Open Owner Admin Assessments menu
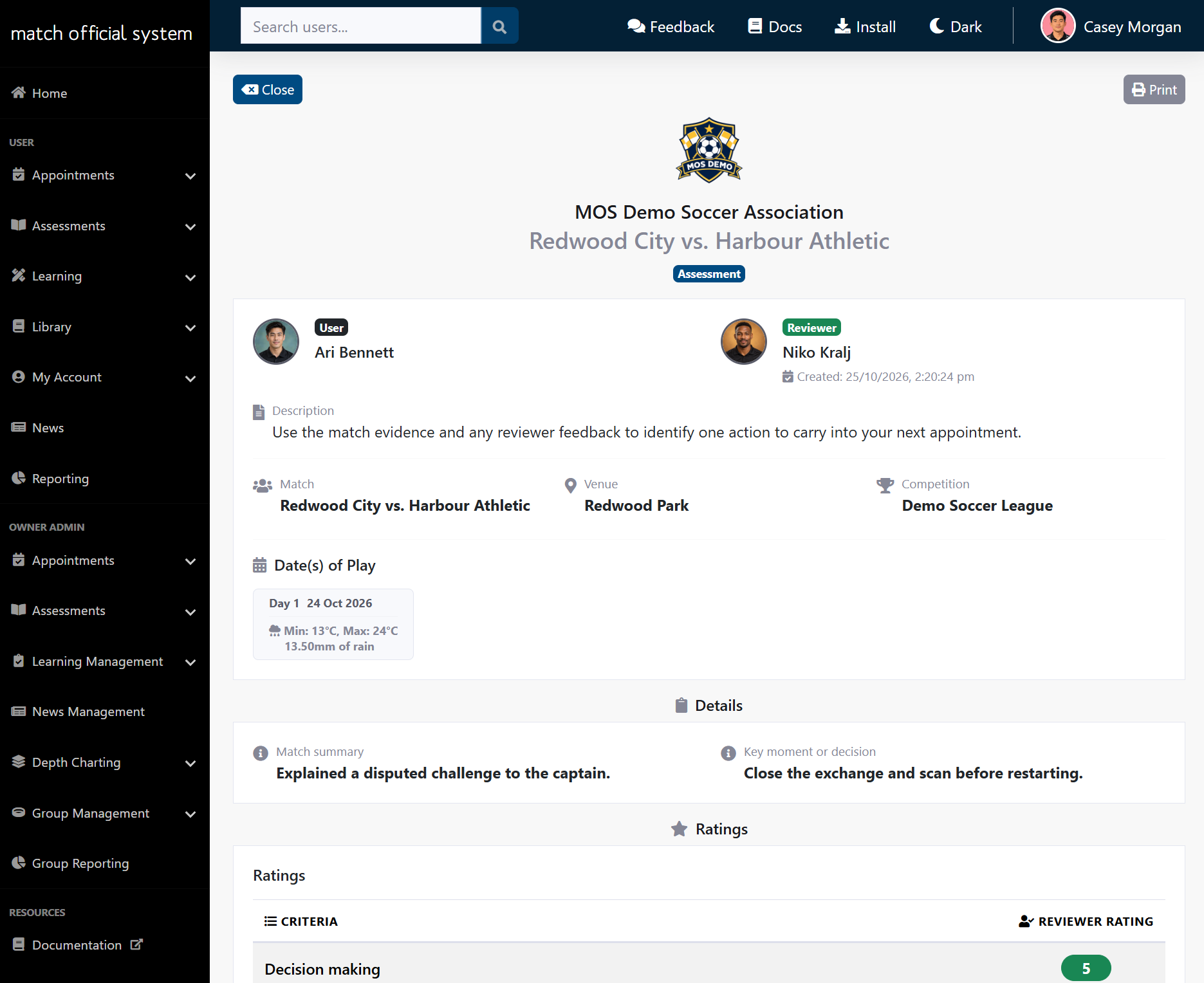1204x983 pixels. pyautogui.click(x=105, y=611)
